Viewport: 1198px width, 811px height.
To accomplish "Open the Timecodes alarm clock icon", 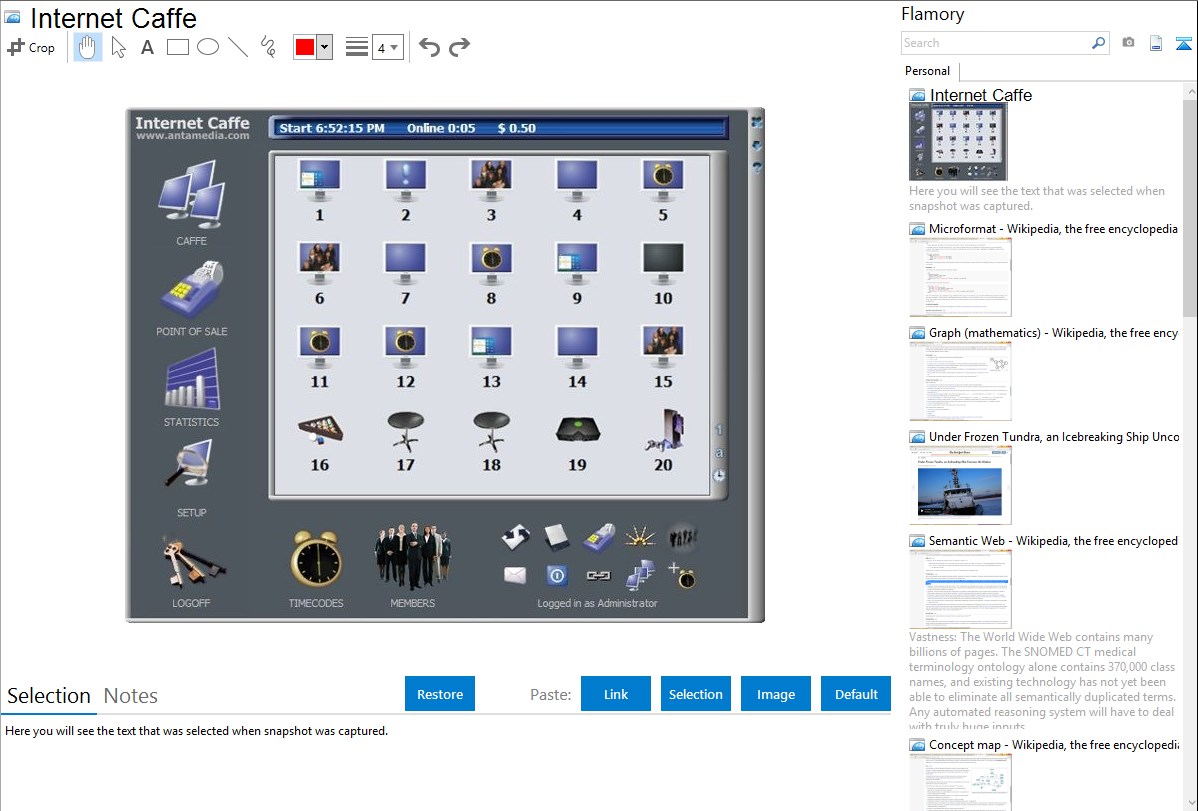I will (x=316, y=560).
